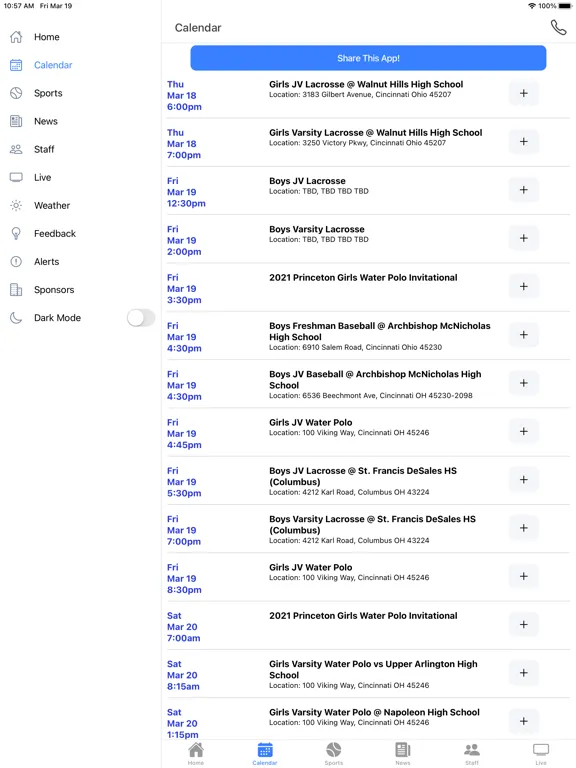Viewport: 576px width, 768px height.
Task: Click the Wi-Fi icon in status bar
Action: [532, 6]
